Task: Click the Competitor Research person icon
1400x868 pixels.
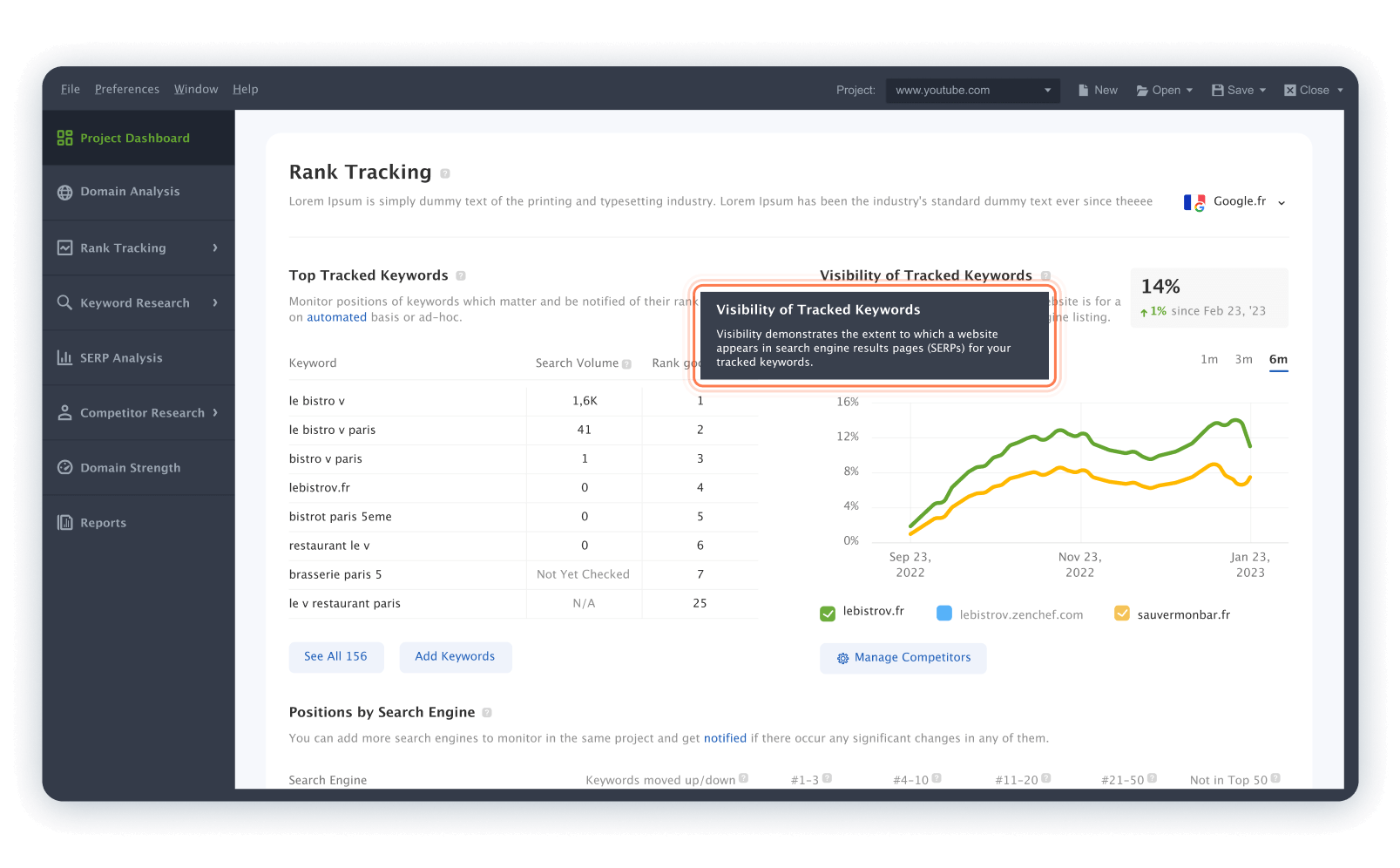Action: click(64, 412)
